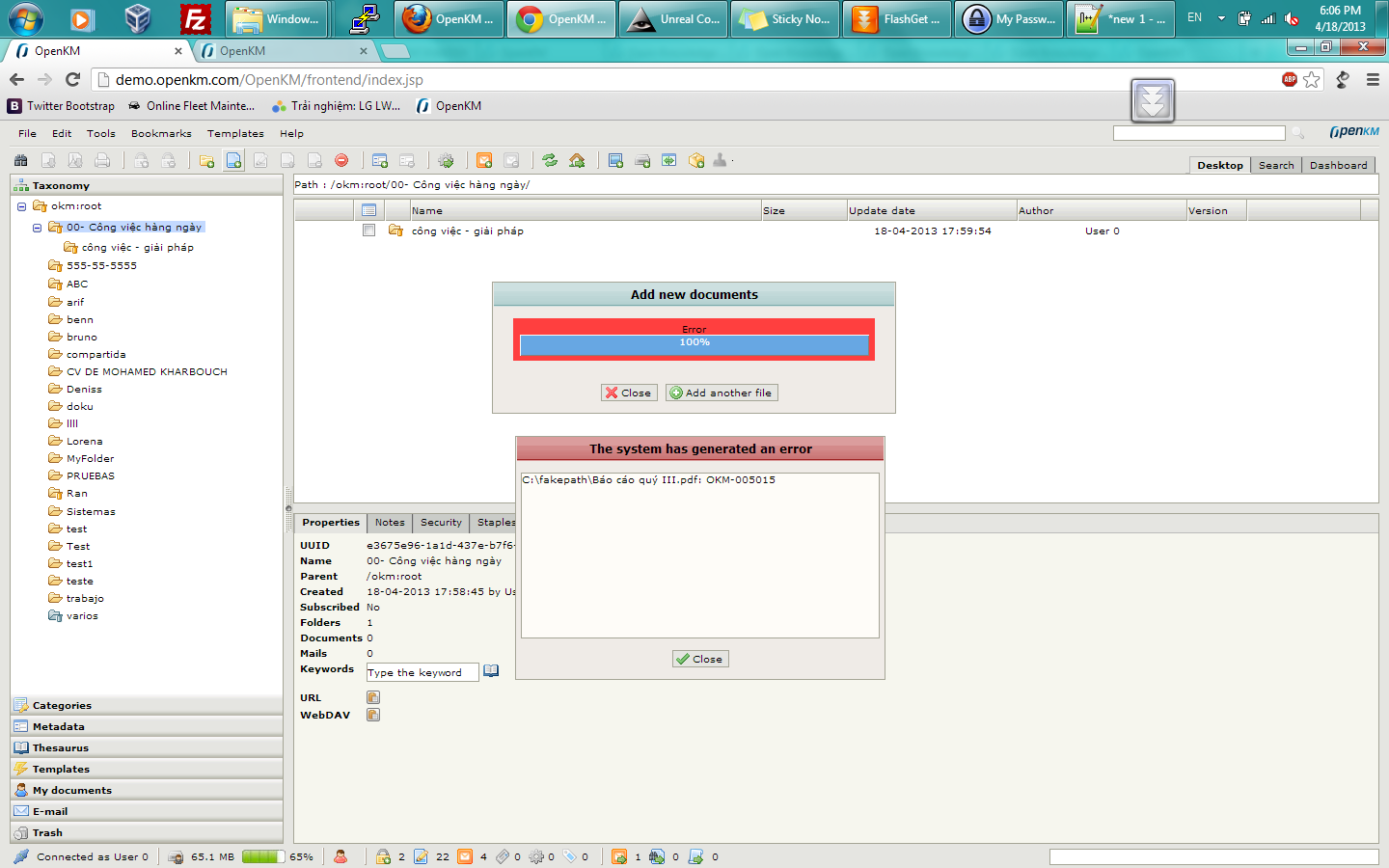
Task: Open the Security tab in Properties
Action: coord(440,523)
